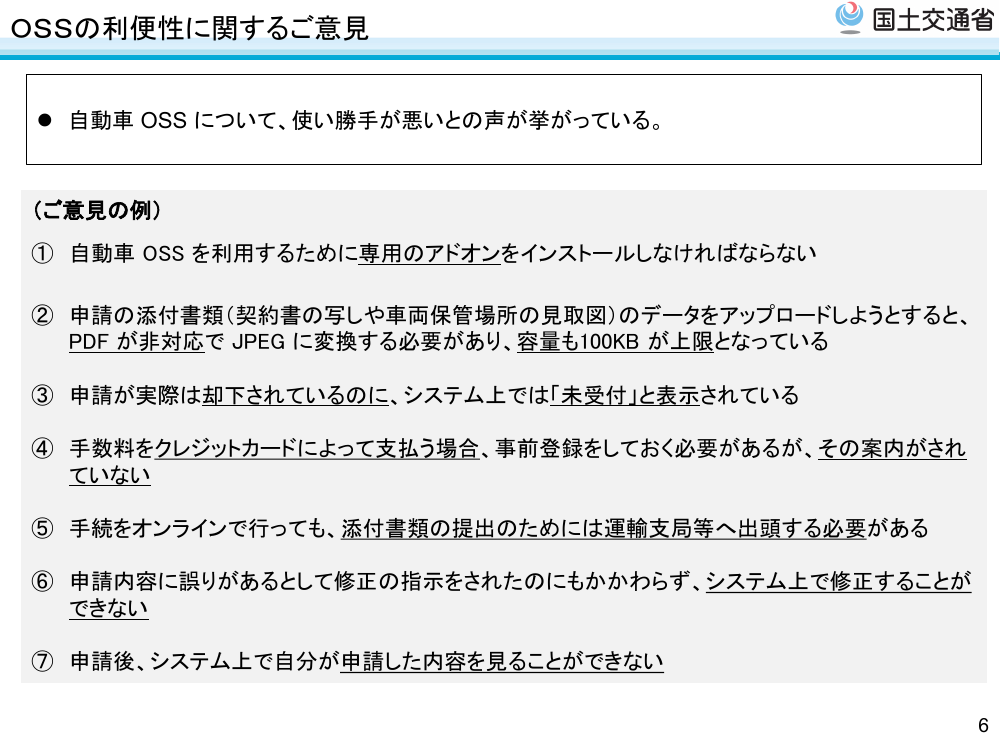Click underlined その案内がされ text
The image size is (1000, 750).
[892, 448]
